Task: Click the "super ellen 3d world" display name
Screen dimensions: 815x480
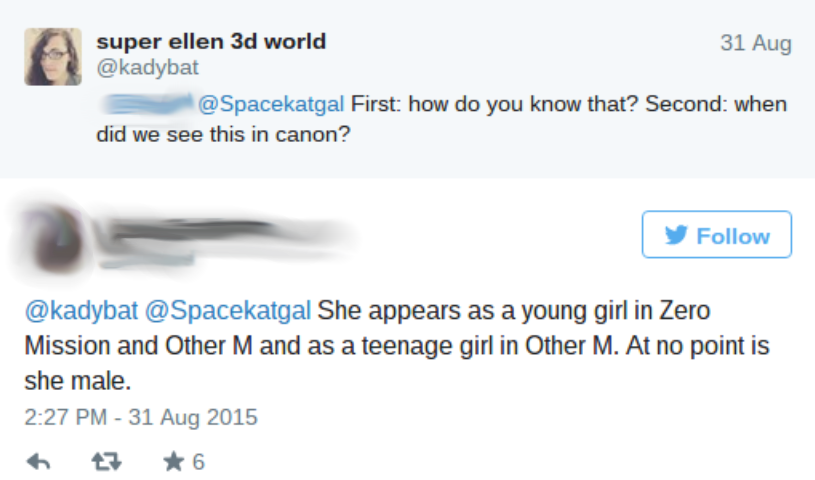Action: click(211, 42)
